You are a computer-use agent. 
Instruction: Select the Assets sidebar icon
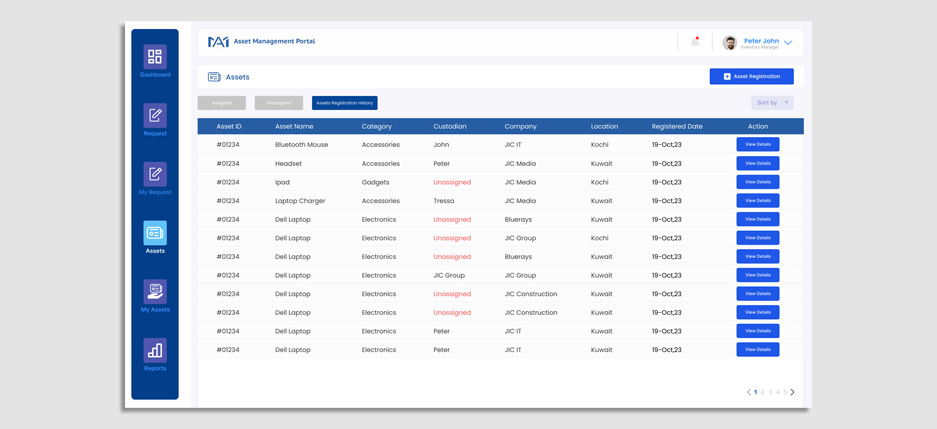155,233
